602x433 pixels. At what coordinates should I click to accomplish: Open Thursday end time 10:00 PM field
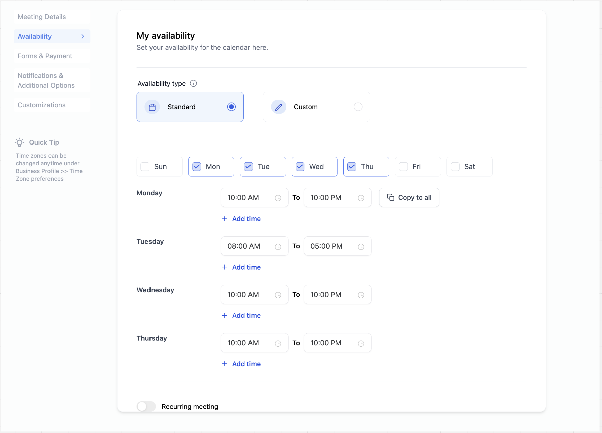(x=337, y=343)
